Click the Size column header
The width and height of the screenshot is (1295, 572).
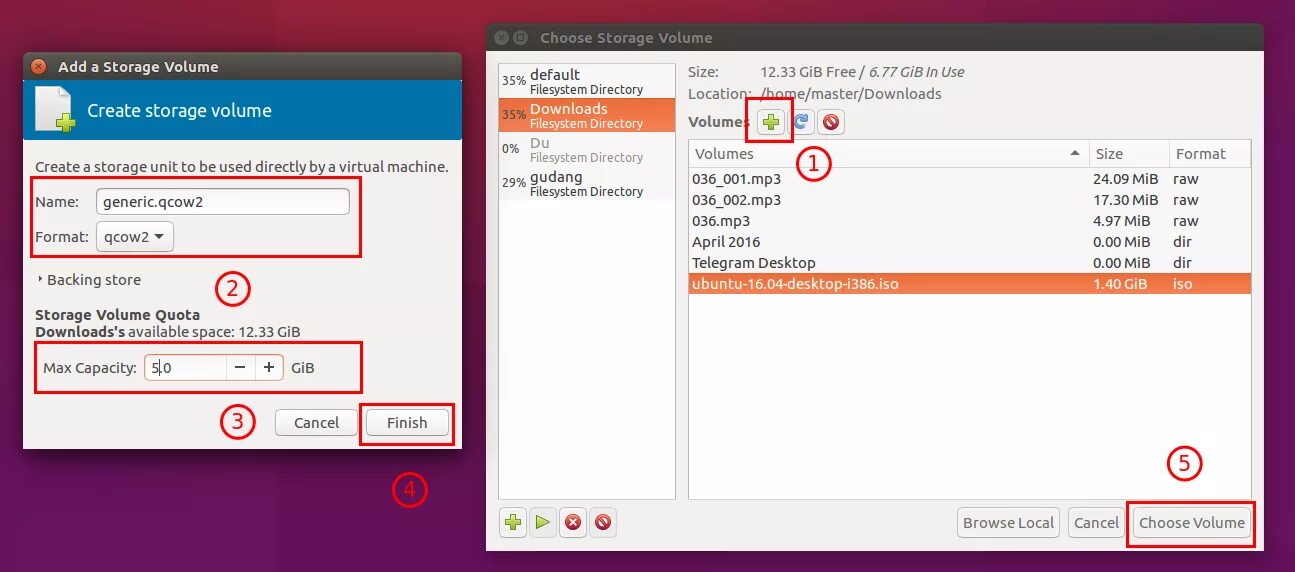[x=1129, y=154]
